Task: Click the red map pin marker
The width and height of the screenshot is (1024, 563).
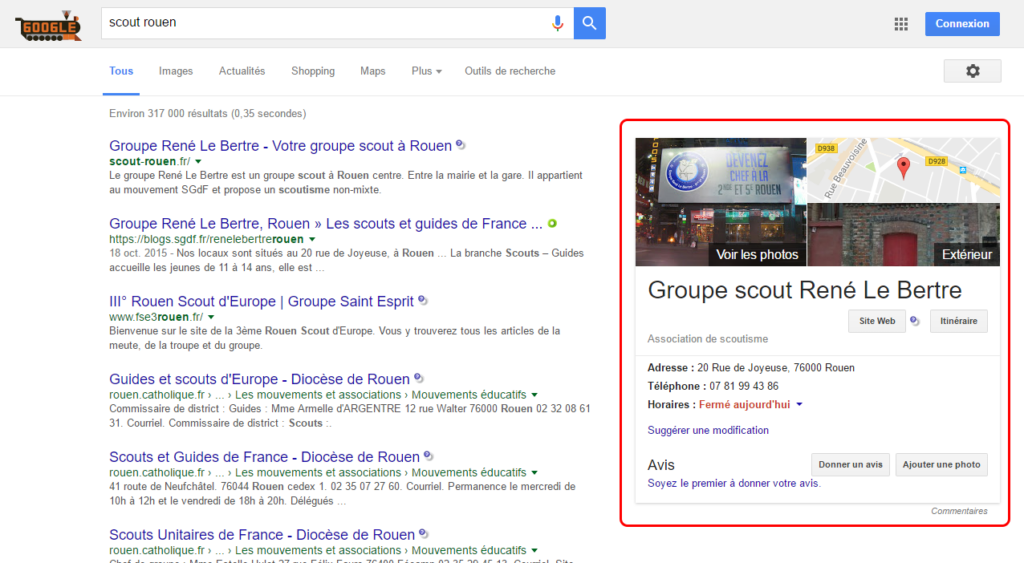Action: coord(903,167)
